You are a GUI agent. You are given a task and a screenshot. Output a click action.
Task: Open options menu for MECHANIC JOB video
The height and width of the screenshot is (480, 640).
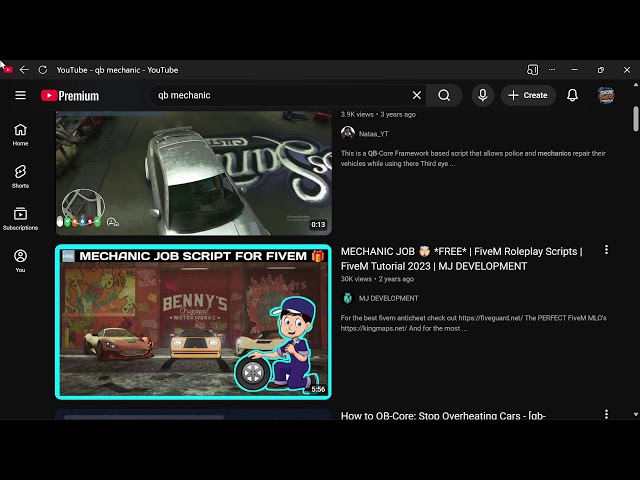pyautogui.click(x=606, y=250)
